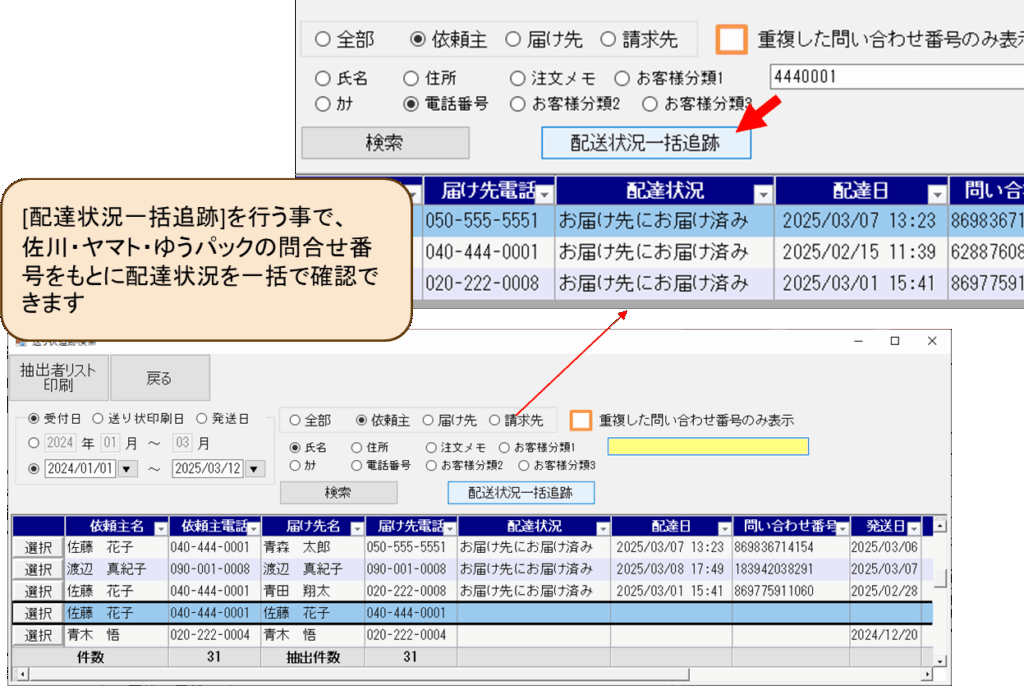Select the 受付日 radio button
This screenshot has width=1024, height=686.
34,419
